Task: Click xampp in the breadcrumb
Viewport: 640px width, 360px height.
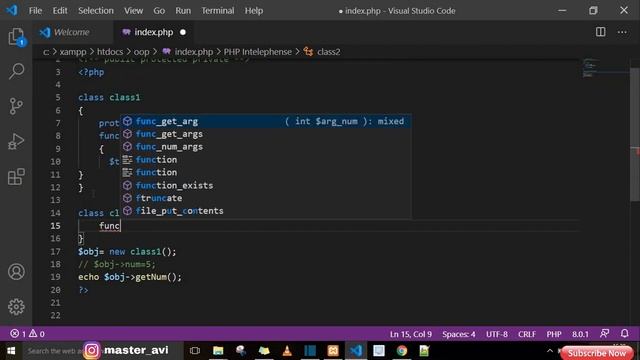Action: pyautogui.click(x=73, y=52)
